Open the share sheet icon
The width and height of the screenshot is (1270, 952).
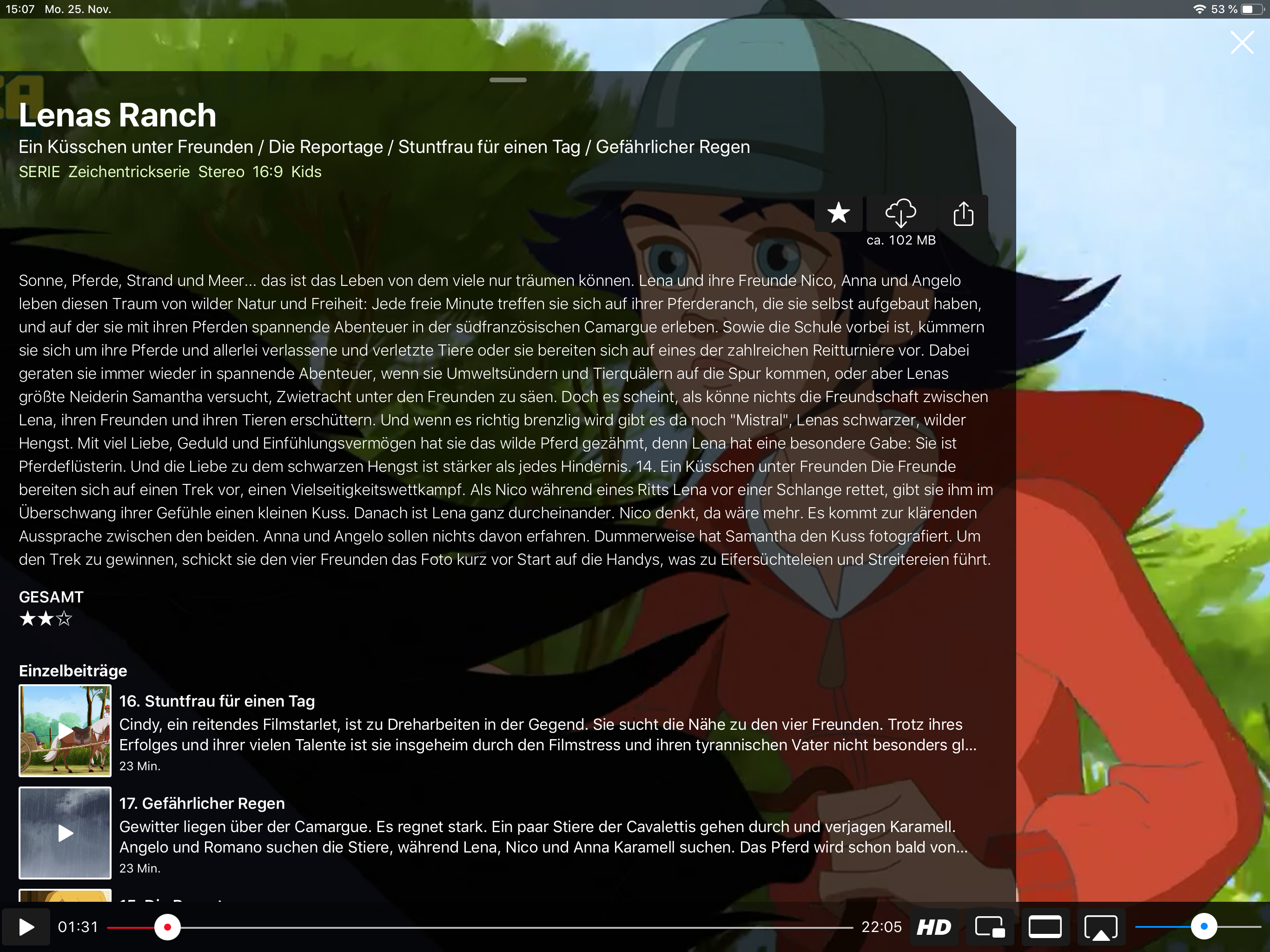click(x=963, y=213)
